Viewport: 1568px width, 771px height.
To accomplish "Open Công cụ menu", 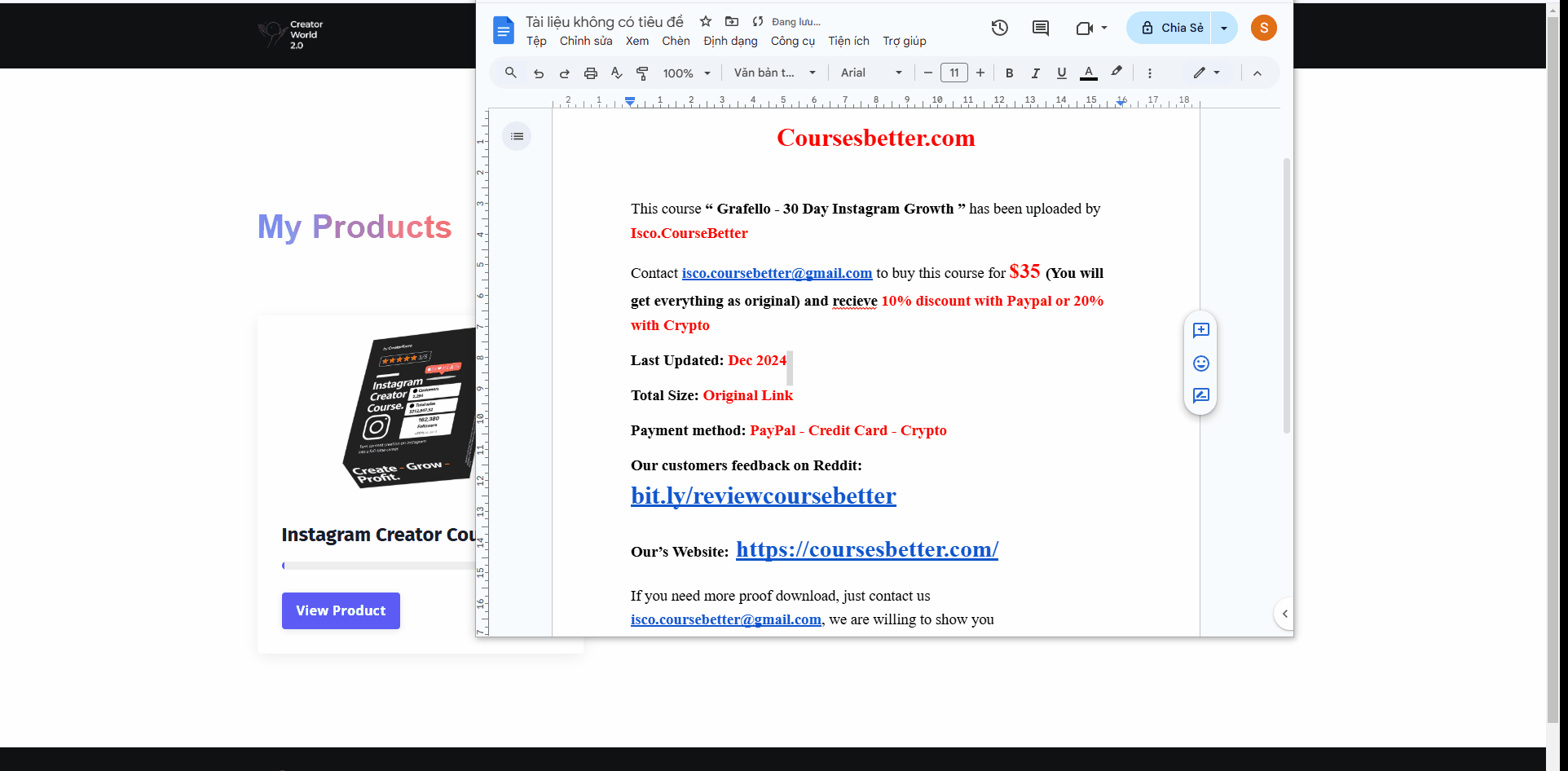I will pos(793,41).
